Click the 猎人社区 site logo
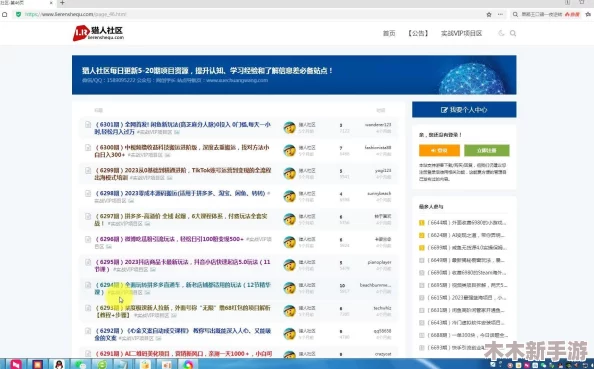Screen dimensions: 594x369 tap(98, 33)
